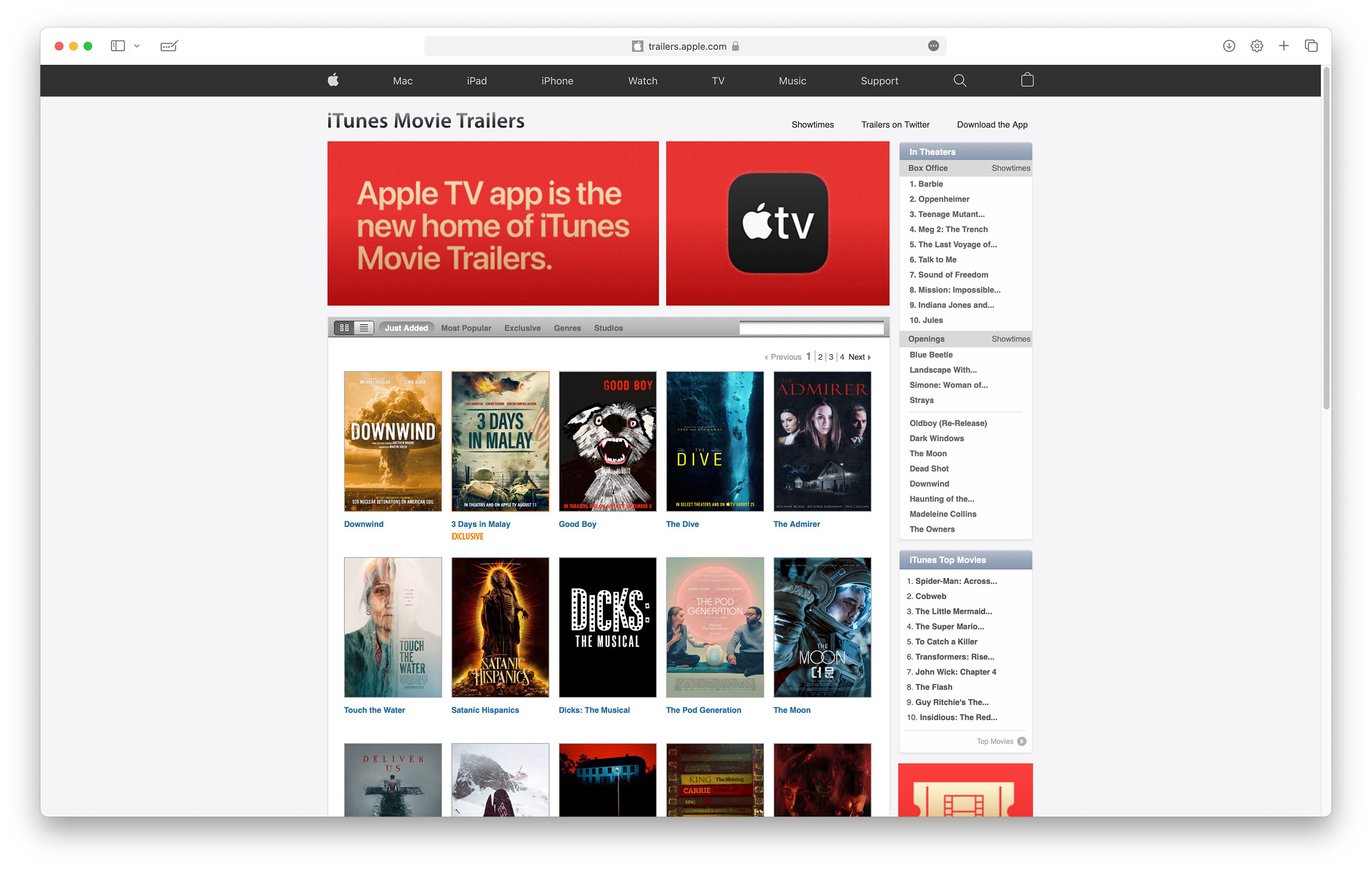Screen dimensions: 1372x870
Task: Toggle the Safari sidebar icon
Action: point(117,46)
